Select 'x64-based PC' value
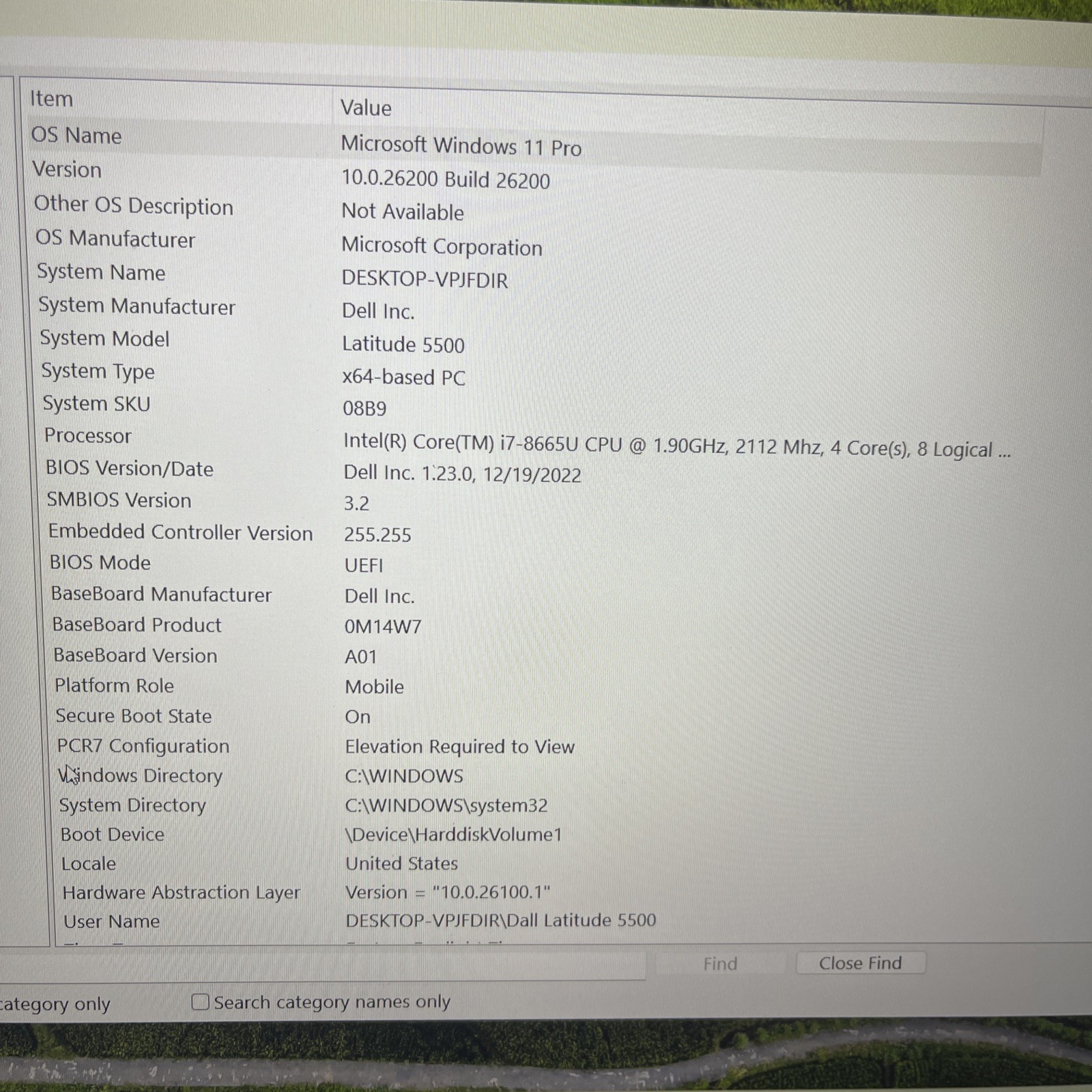Image resolution: width=1092 pixels, height=1092 pixels. pos(403,377)
